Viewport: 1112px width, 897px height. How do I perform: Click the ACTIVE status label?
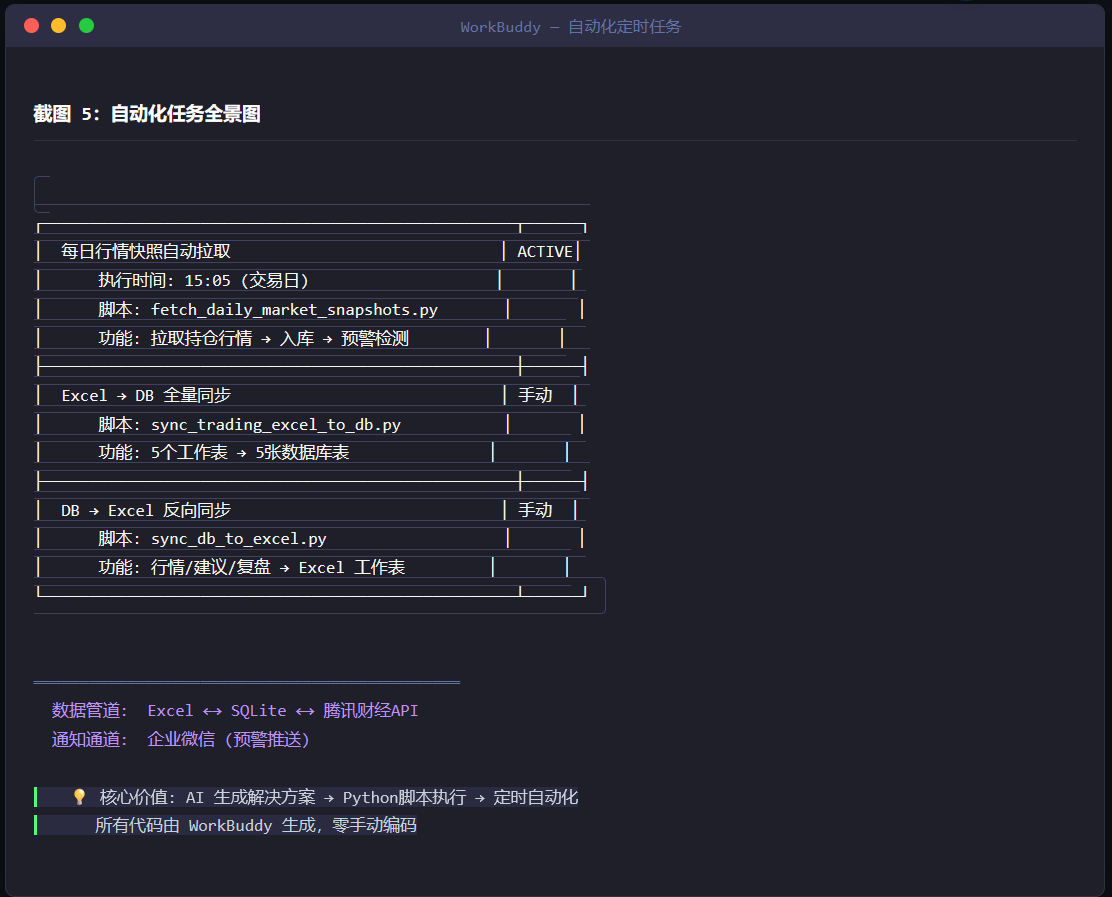point(545,252)
